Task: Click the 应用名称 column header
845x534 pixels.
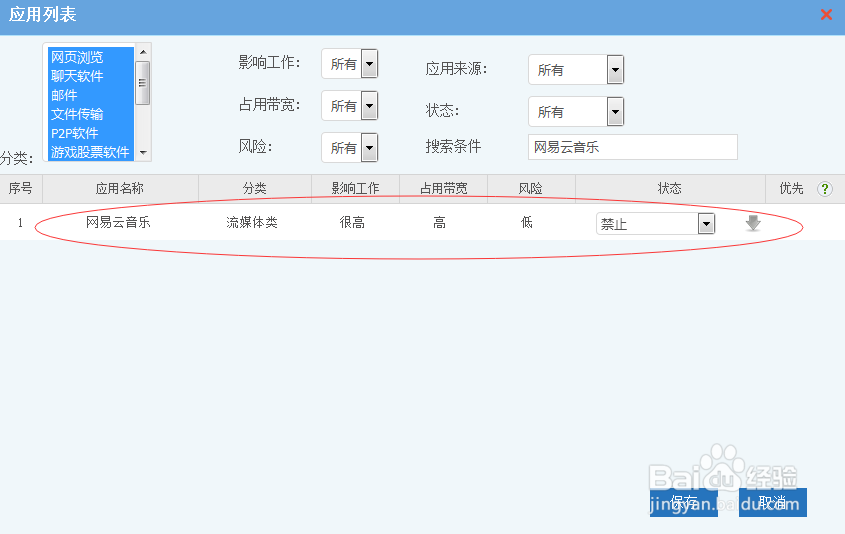Action: 120,189
